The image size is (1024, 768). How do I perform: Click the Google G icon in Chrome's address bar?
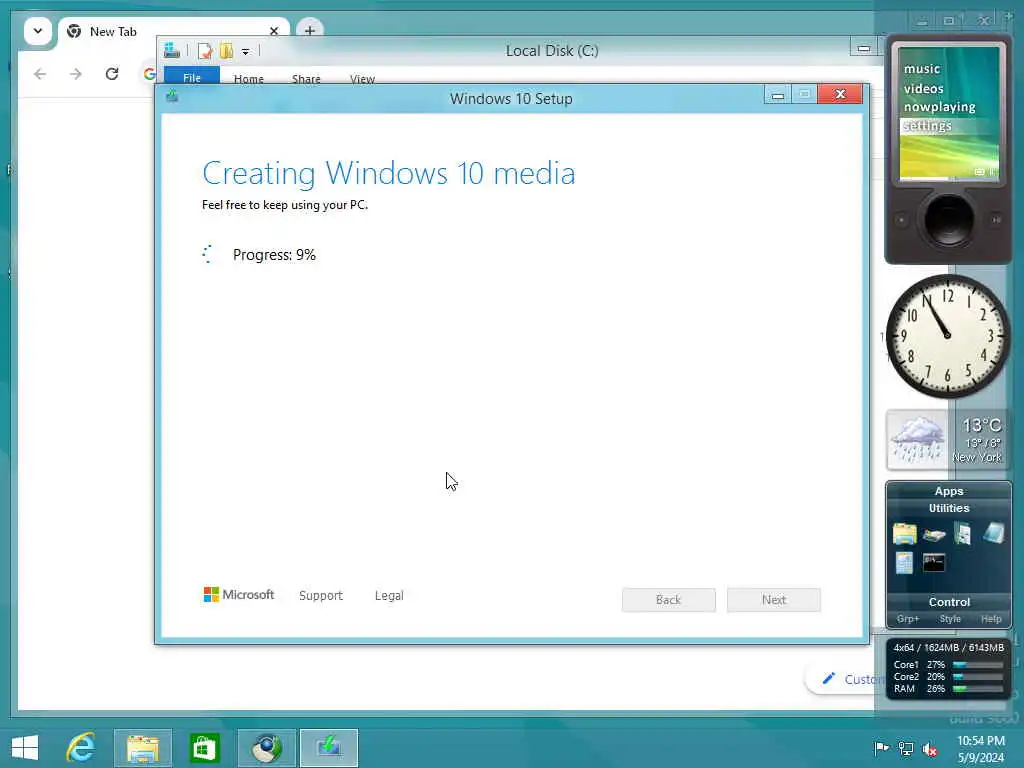pos(150,74)
